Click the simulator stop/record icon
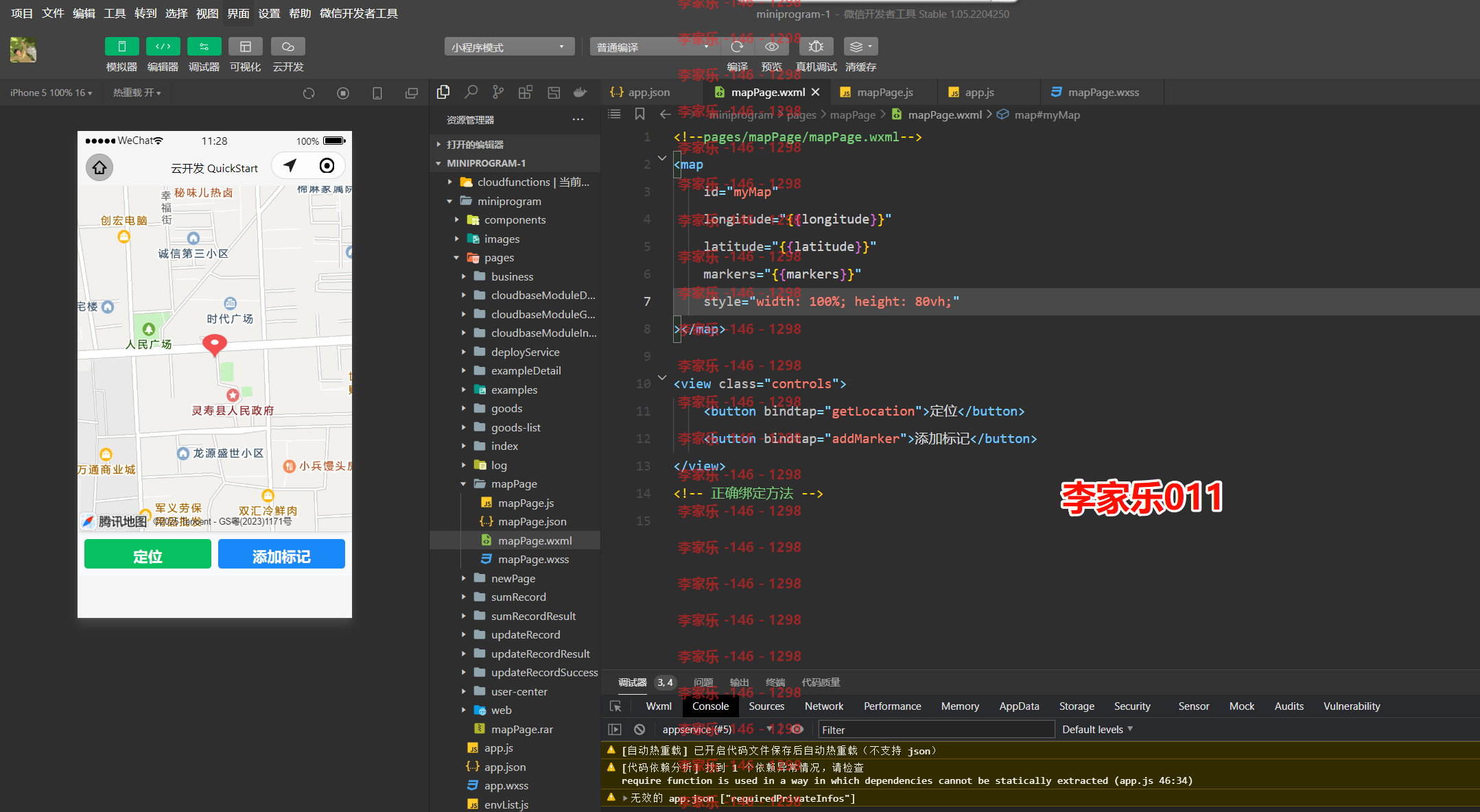1480x812 pixels. (x=343, y=93)
